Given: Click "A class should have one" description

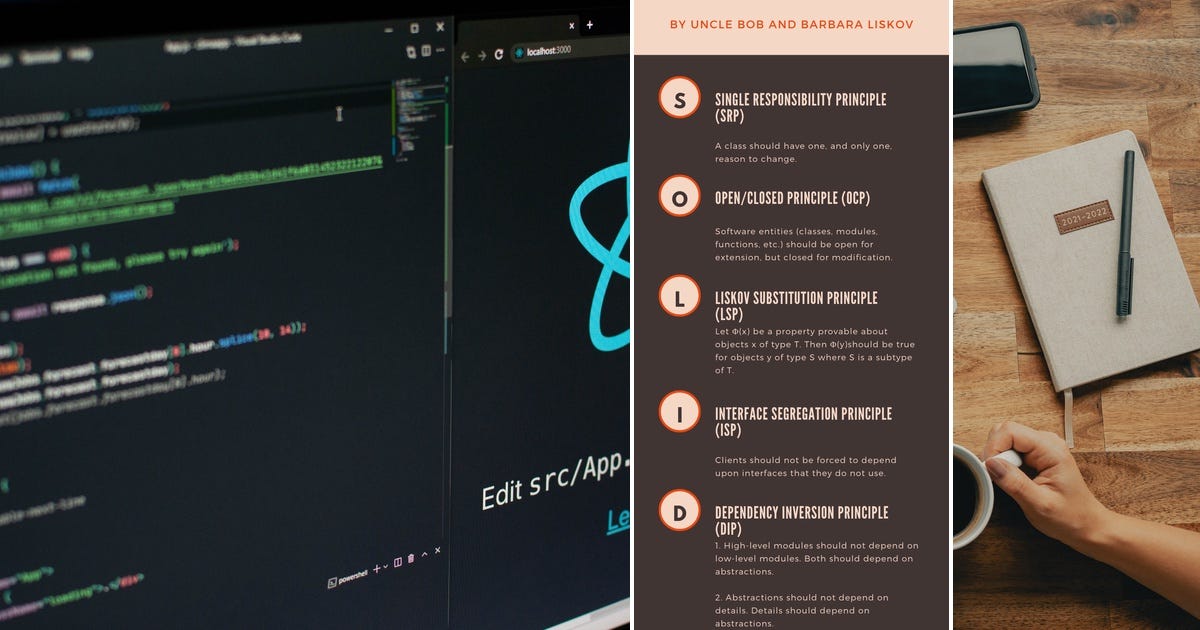Looking at the screenshot, I should (x=803, y=152).
